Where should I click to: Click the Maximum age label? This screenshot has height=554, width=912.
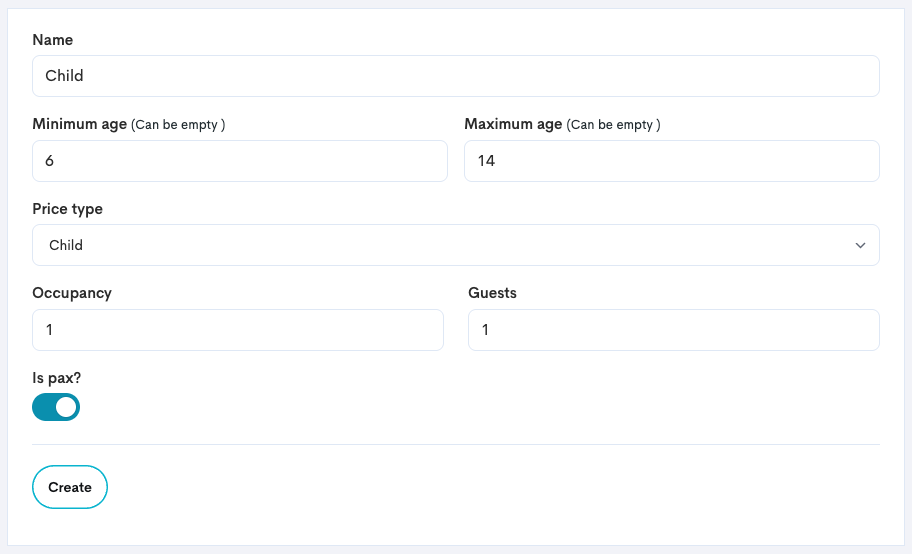pyautogui.click(x=513, y=124)
